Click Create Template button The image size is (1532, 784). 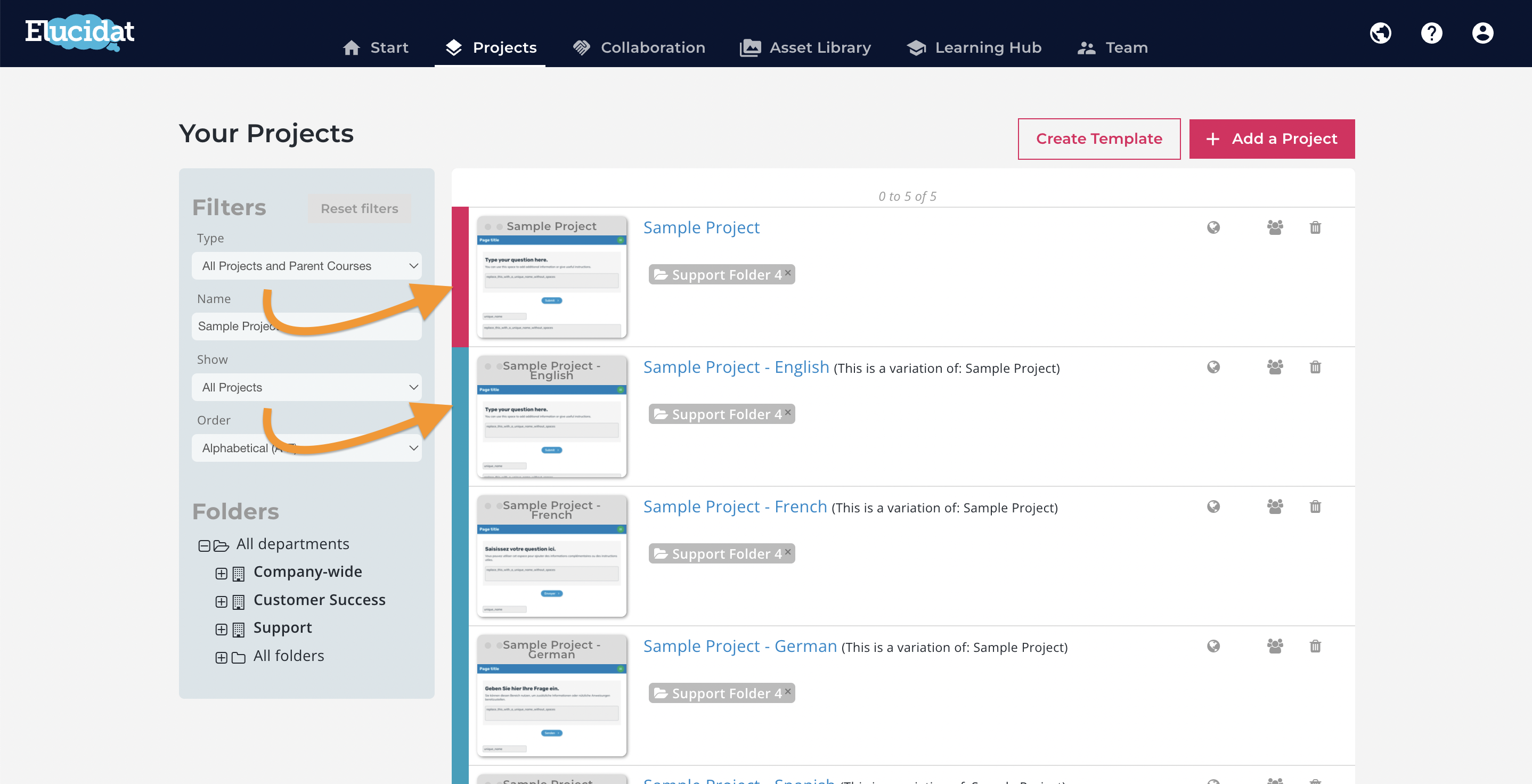coord(1099,138)
